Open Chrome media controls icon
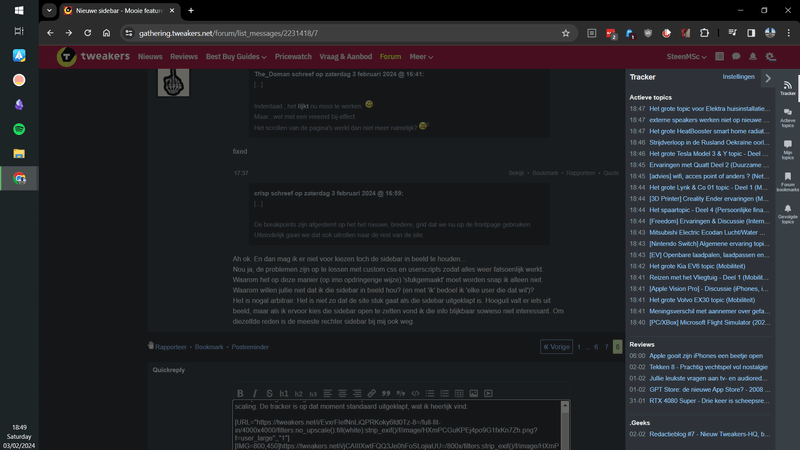The height and width of the screenshot is (450, 800). (732, 33)
